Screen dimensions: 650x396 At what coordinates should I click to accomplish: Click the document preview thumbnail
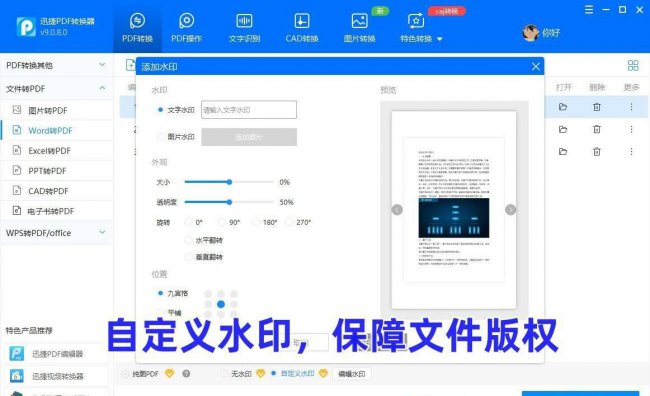454,210
